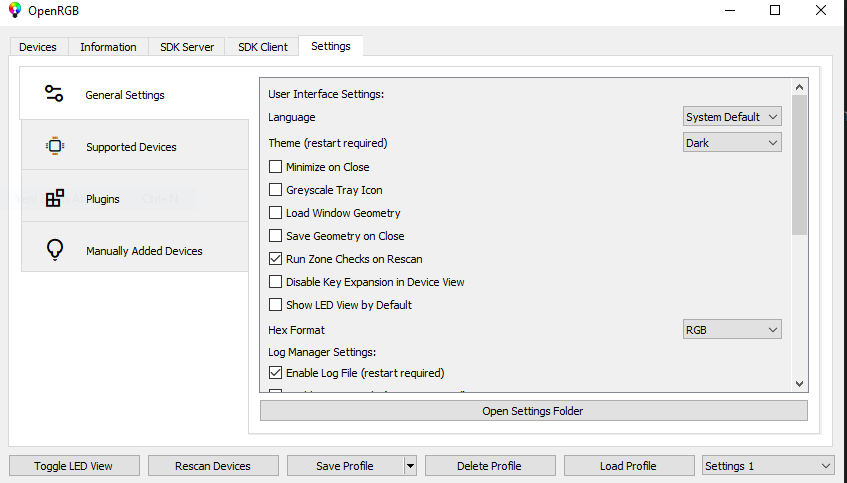The image size is (847, 483).
Task: Click the Manually Added Devices bulb icon
Action: pos(55,250)
